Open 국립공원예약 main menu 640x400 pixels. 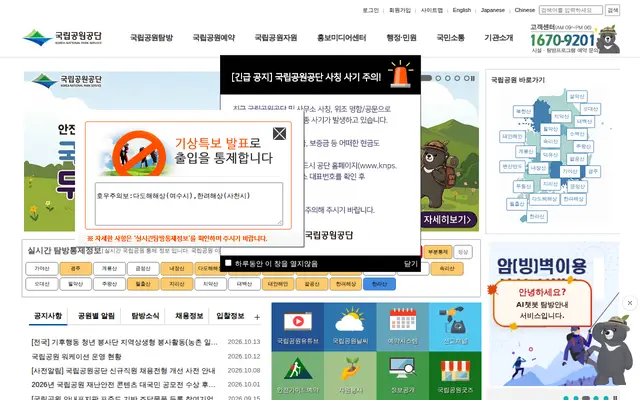(x=213, y=38)
